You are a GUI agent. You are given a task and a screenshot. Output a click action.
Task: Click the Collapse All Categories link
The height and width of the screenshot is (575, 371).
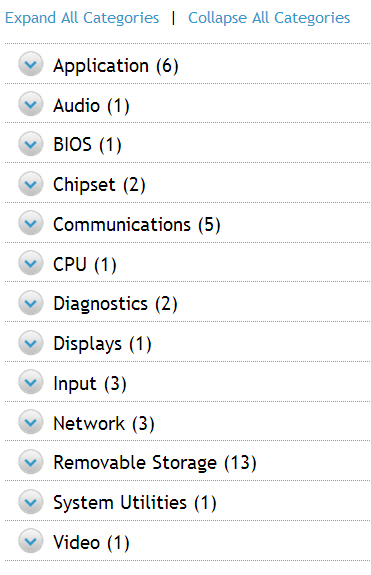(x=269, y=18)
